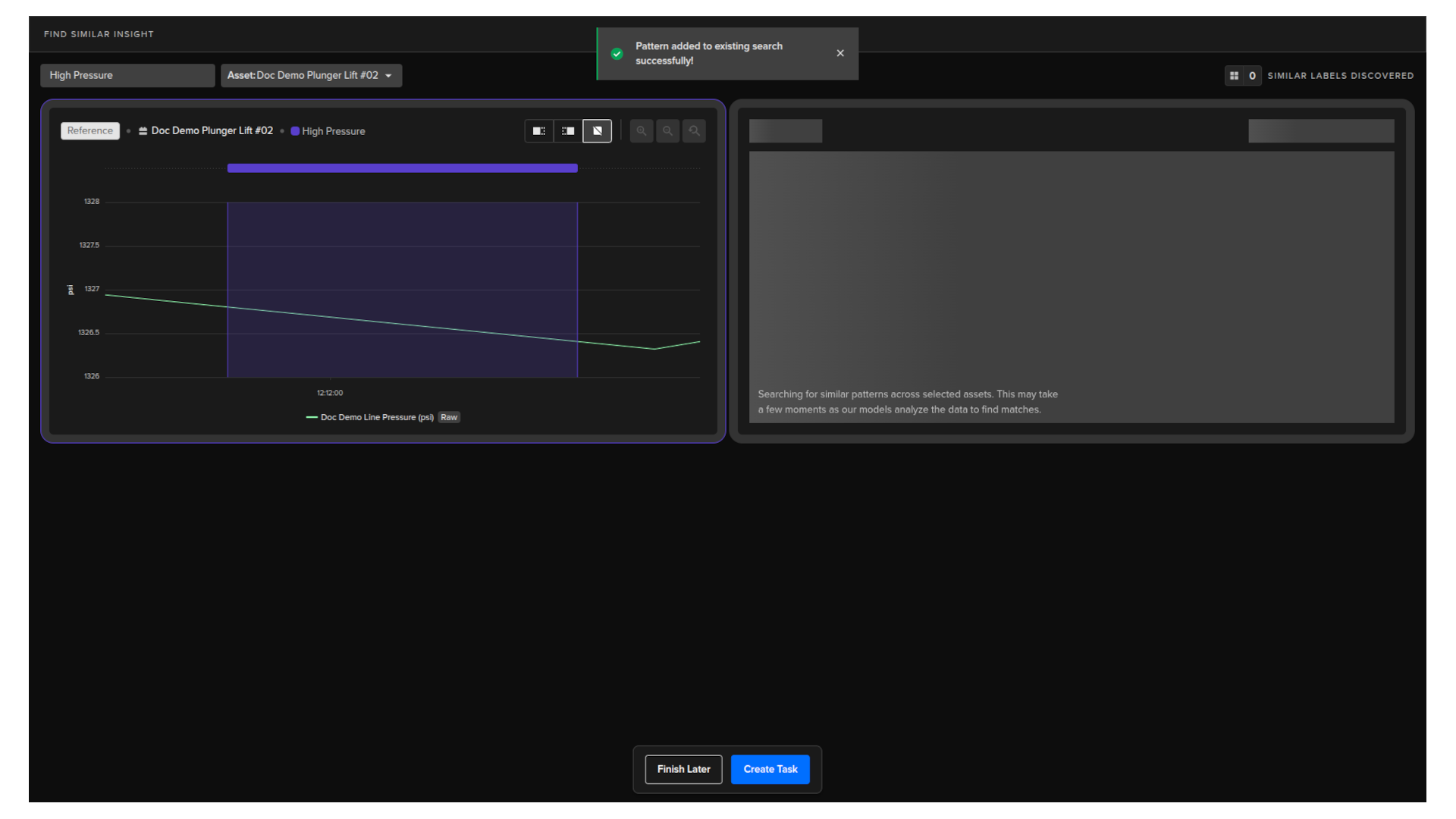Click the High Pressure label name field
The width and height of the screenshot is (1456, 819).
[x=127, y=75]
